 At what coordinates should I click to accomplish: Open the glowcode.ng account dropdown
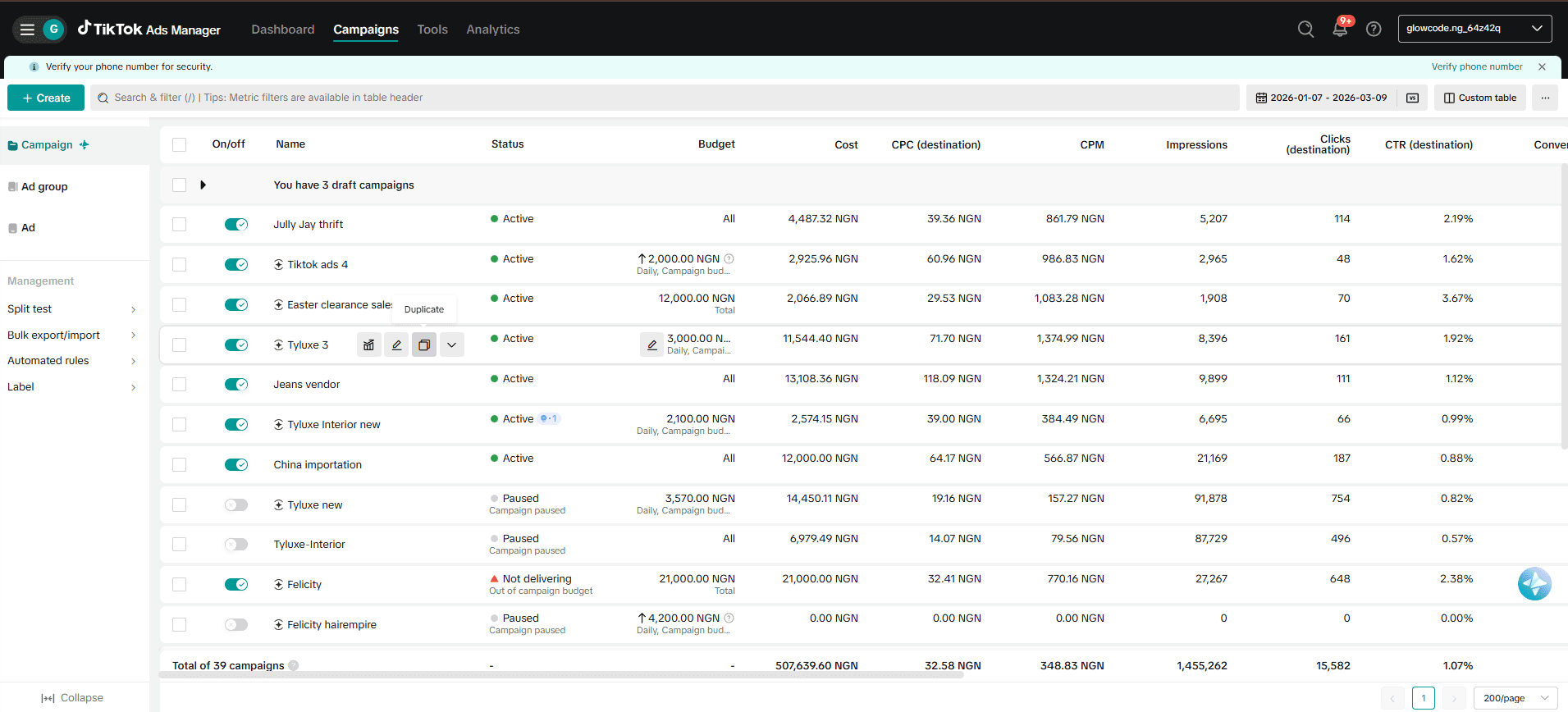tap(1474, 29)
